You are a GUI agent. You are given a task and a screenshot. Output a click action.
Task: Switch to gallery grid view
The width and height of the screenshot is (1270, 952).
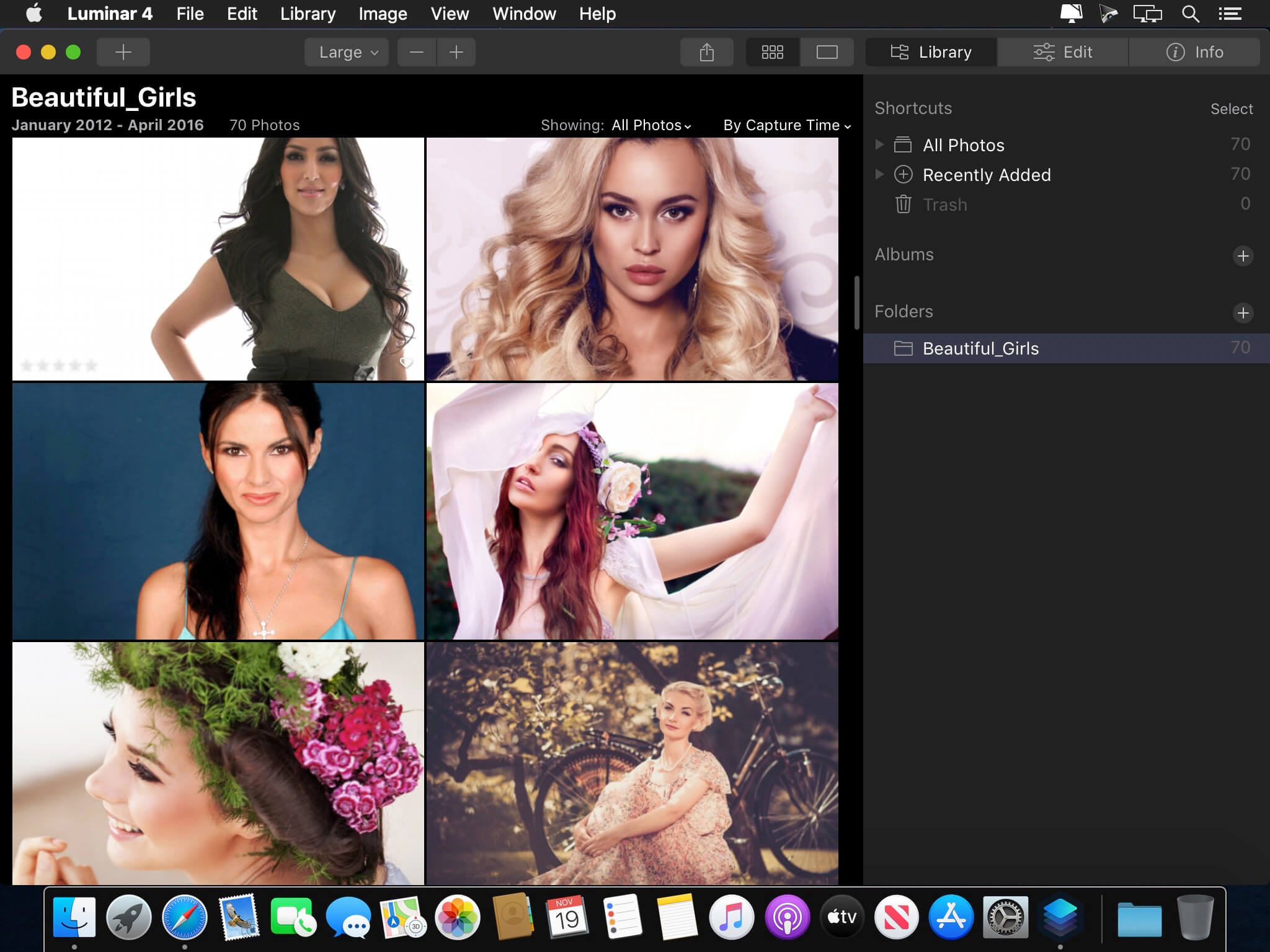tap(772, 52)
